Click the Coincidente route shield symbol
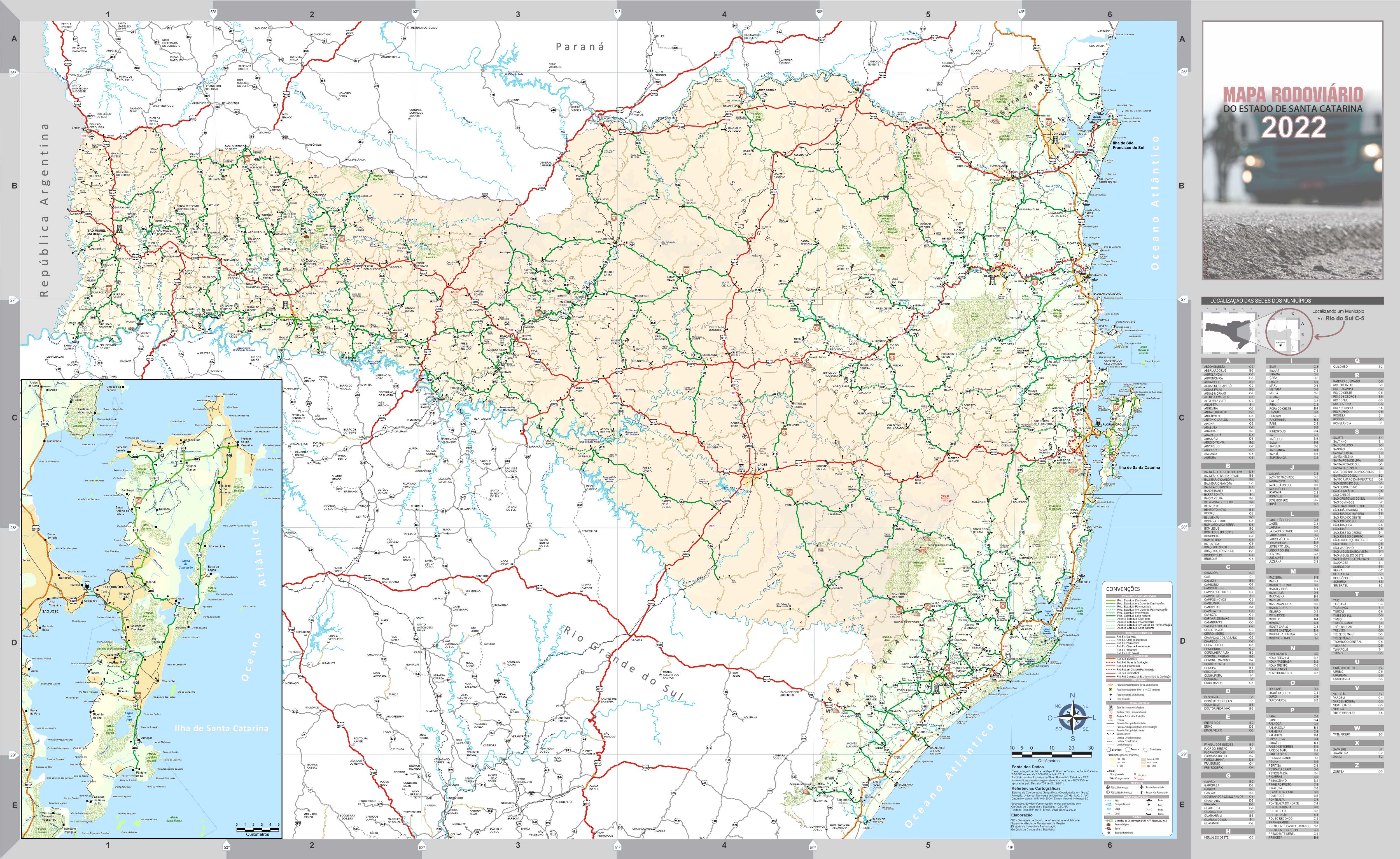Viewport: 1400px width, 859px height. point(1146,750)
